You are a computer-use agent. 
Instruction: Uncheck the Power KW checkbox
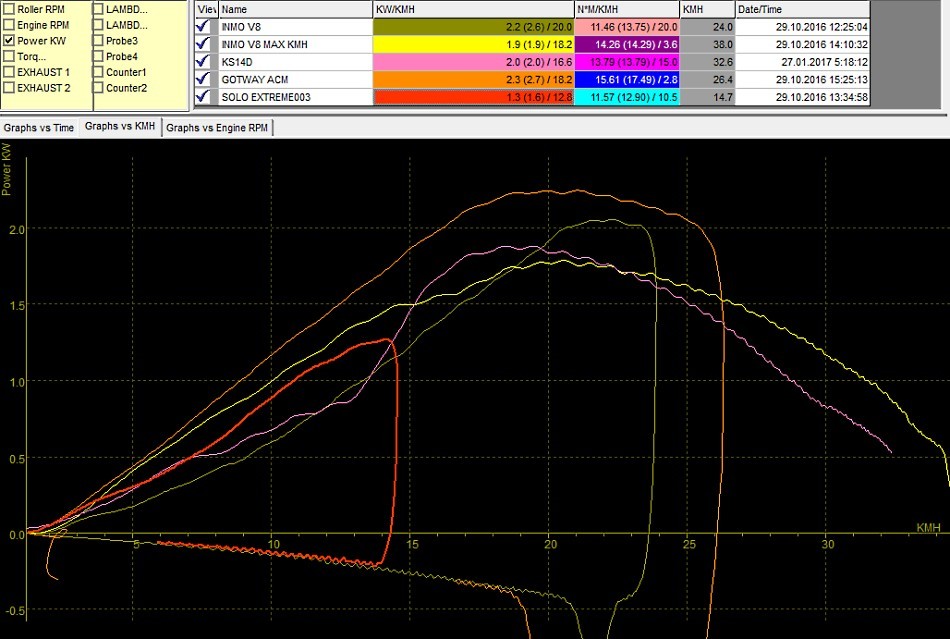(9, 41)
